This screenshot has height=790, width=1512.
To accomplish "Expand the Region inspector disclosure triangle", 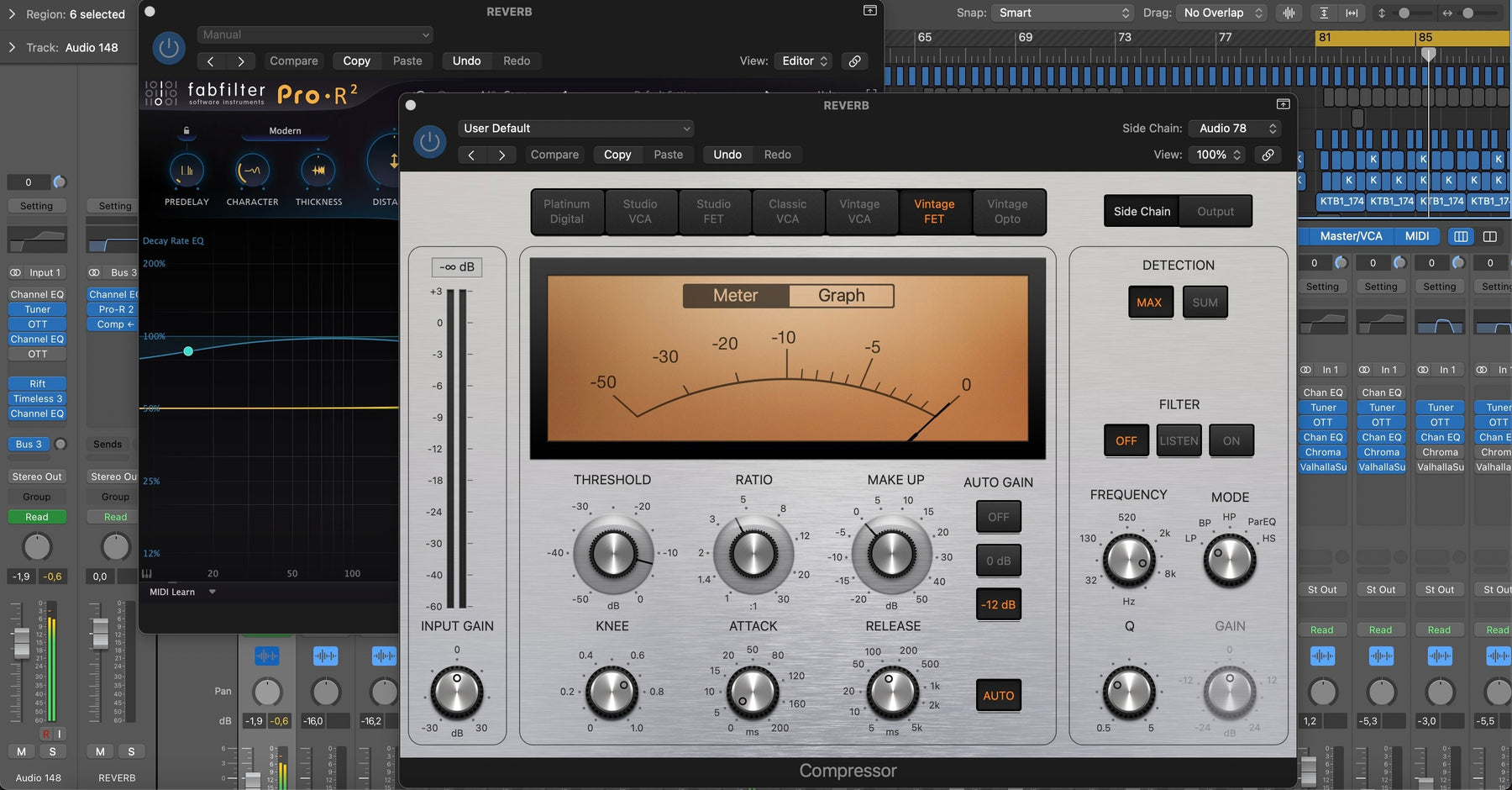I will [12, 14].
